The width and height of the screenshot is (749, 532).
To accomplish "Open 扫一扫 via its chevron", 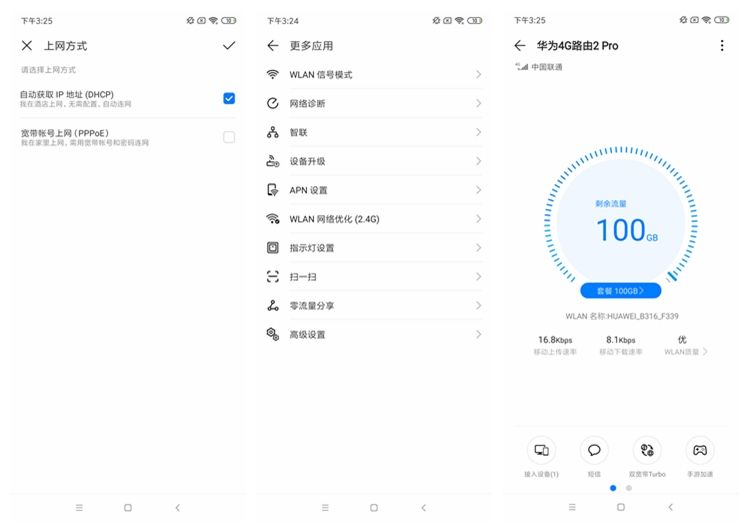I will click(478, 277).
